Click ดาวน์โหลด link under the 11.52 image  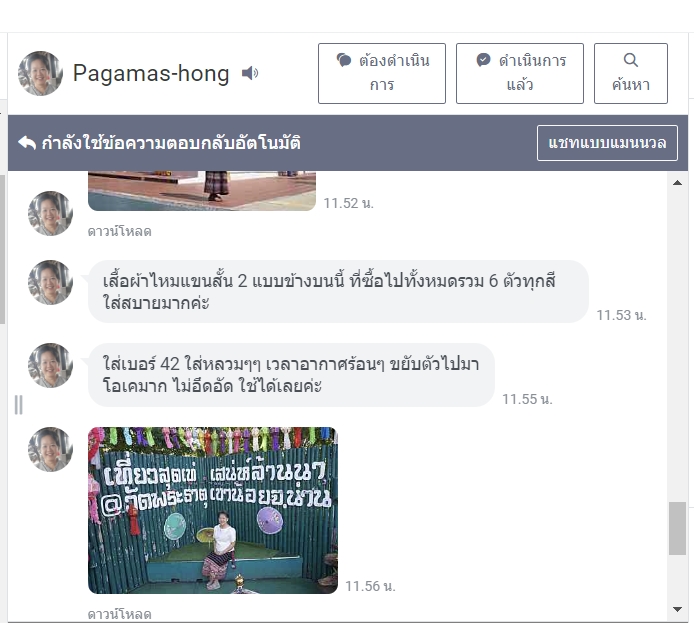120,231
